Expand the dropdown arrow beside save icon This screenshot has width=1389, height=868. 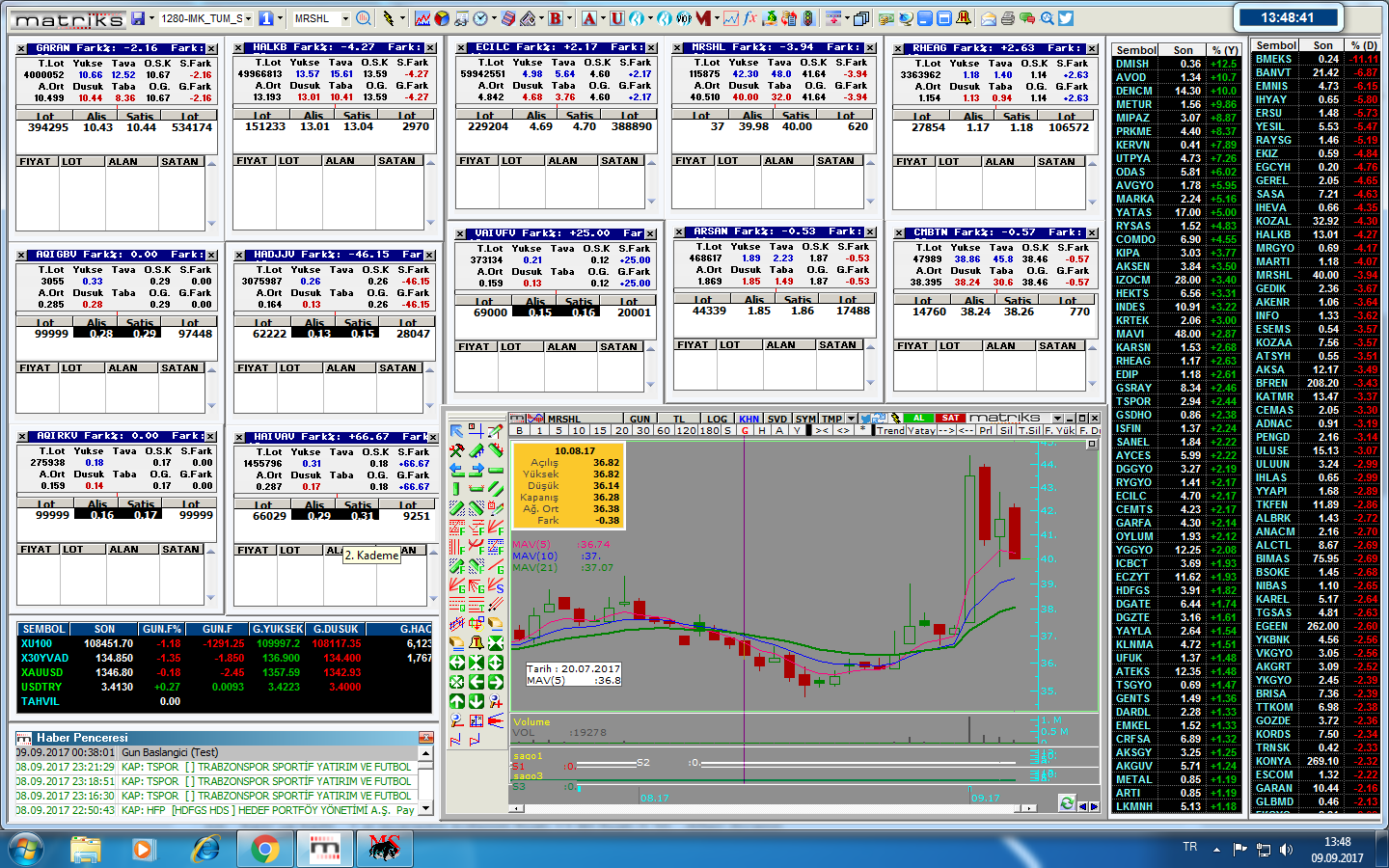pyautogui.click(x=151, y=18)
